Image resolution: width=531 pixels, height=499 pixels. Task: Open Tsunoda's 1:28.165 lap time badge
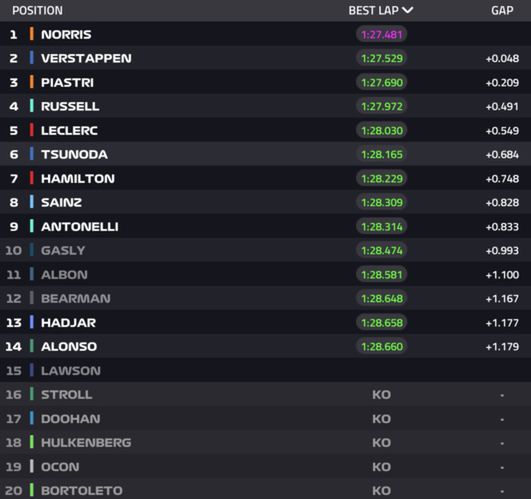point(382,155)
